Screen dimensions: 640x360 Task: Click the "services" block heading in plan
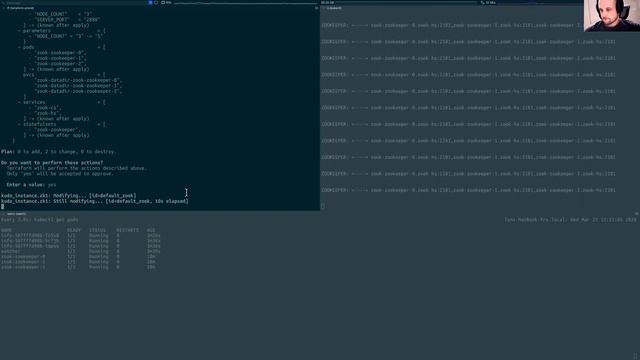click(x=34, y=102)
